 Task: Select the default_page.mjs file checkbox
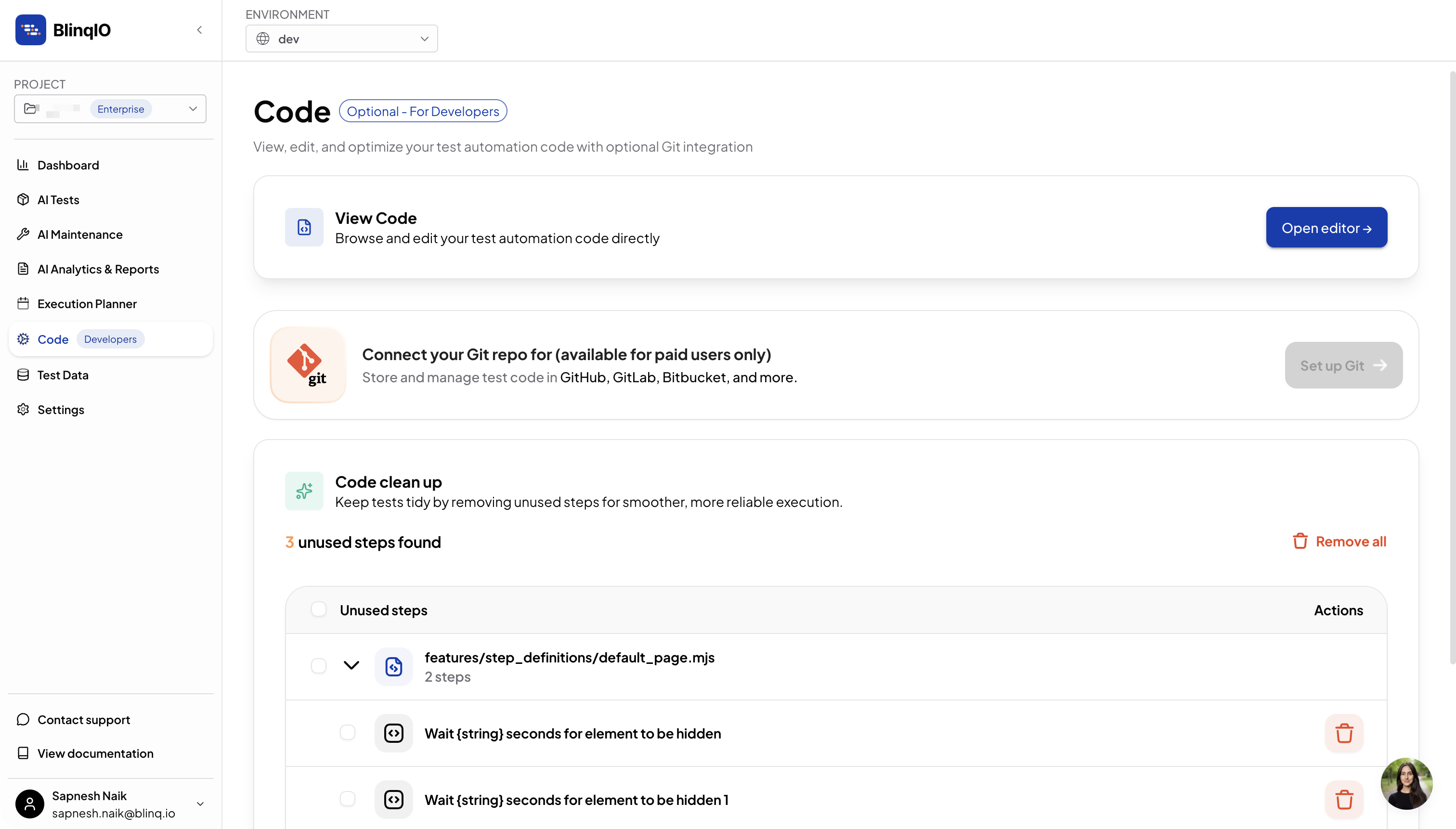(x=319, y=666)
